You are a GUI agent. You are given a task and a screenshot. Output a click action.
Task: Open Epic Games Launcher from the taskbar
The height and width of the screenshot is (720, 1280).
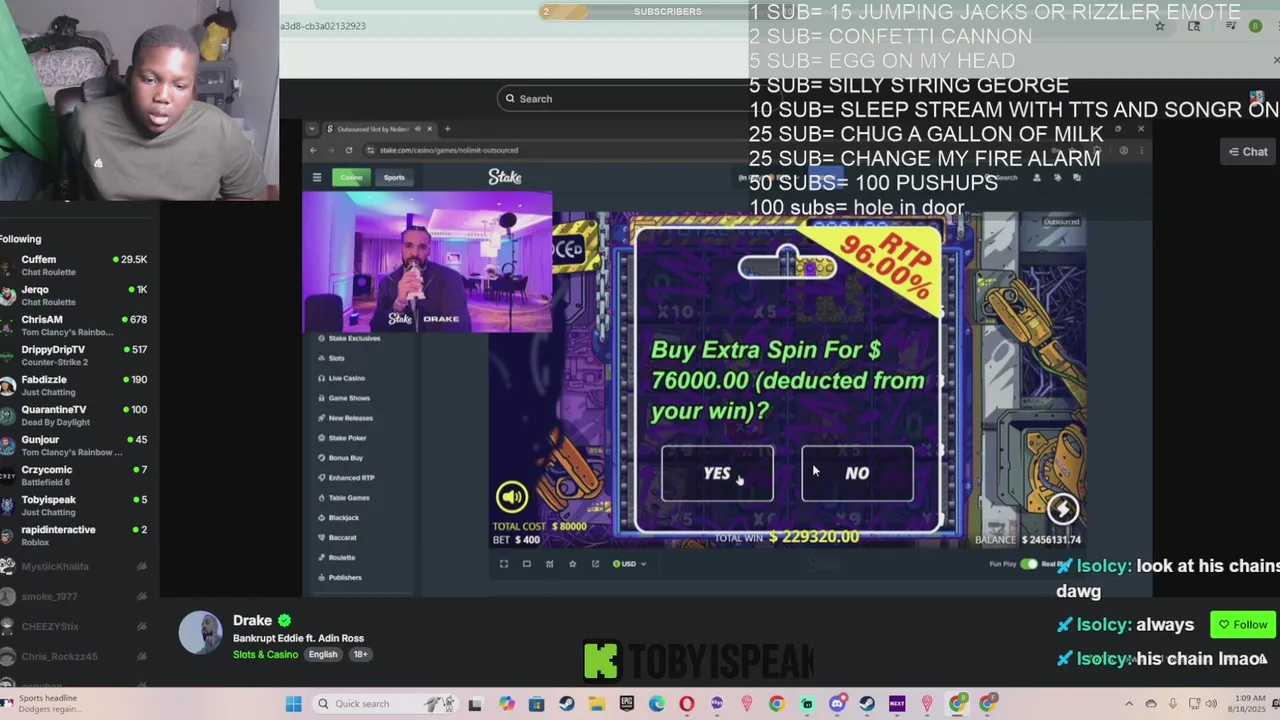pos(627,704)
